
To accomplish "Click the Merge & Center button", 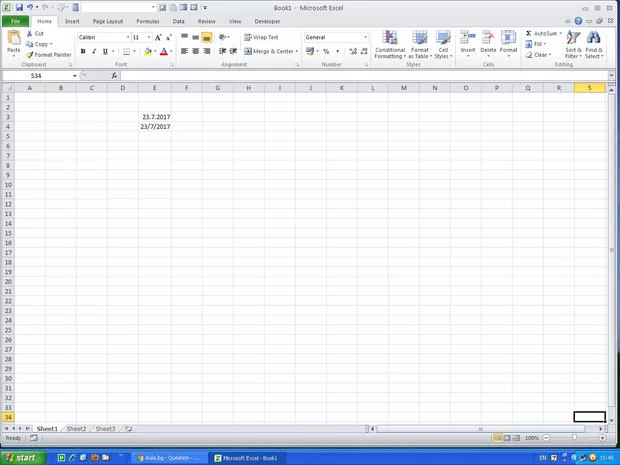I will coord(269,51).
